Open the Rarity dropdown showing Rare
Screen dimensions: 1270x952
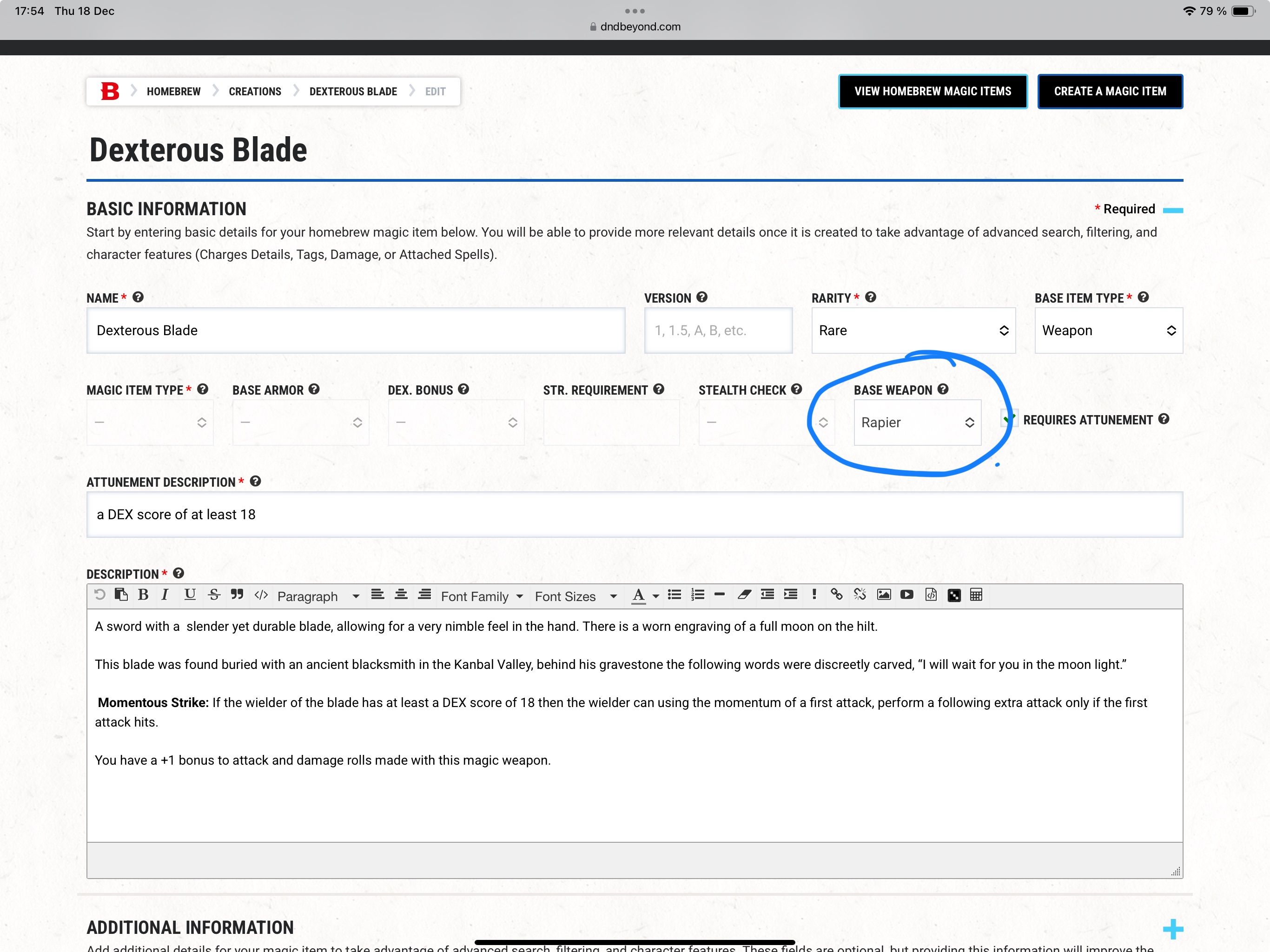click(x=913, y=331)
